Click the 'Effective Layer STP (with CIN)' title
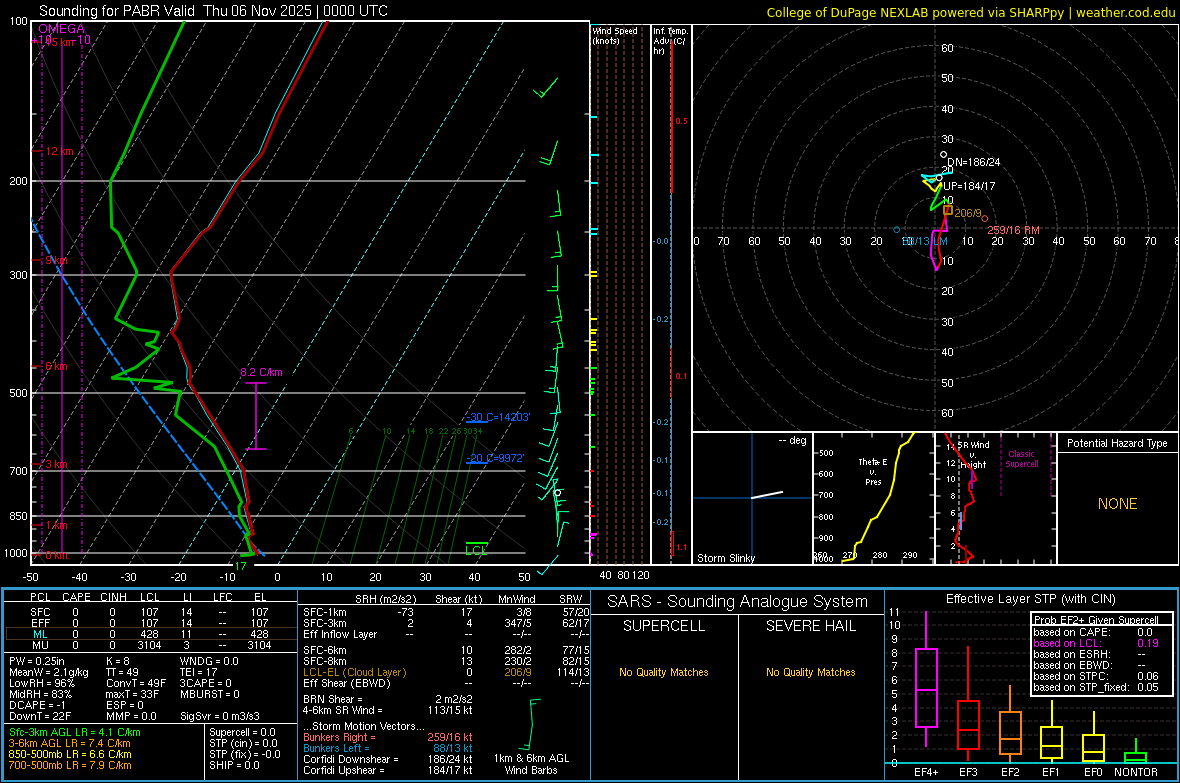 coord(1030,599)
